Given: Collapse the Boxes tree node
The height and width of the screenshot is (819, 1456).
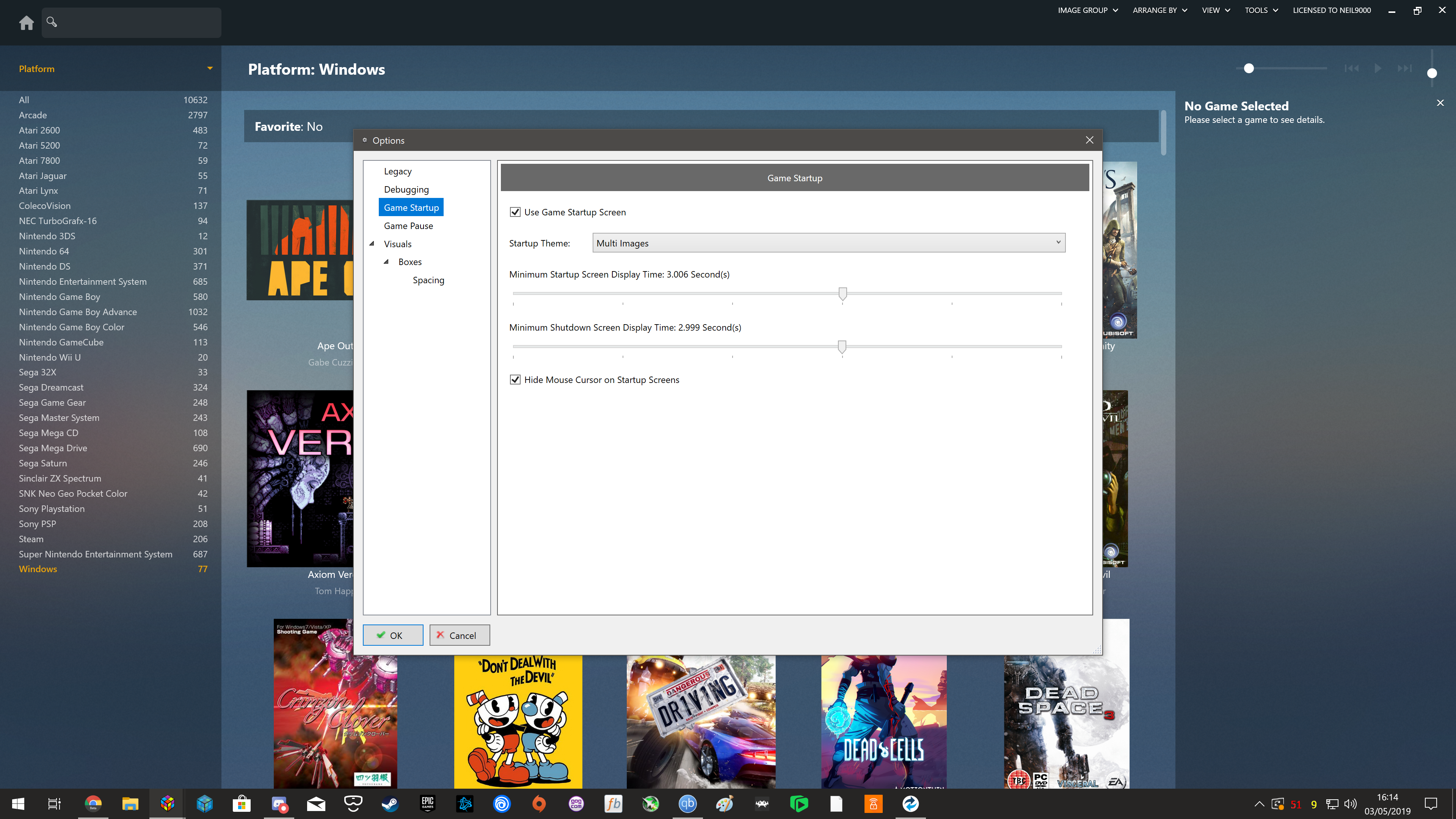Looking at the screenshot, I should coord(387,262).
